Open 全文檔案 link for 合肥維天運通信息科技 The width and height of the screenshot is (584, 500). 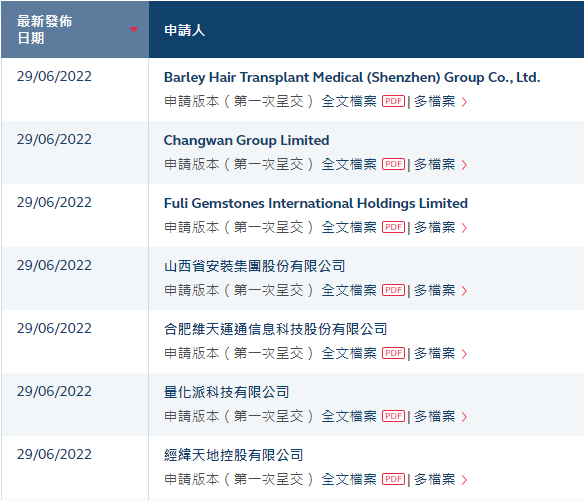(349, 353)
